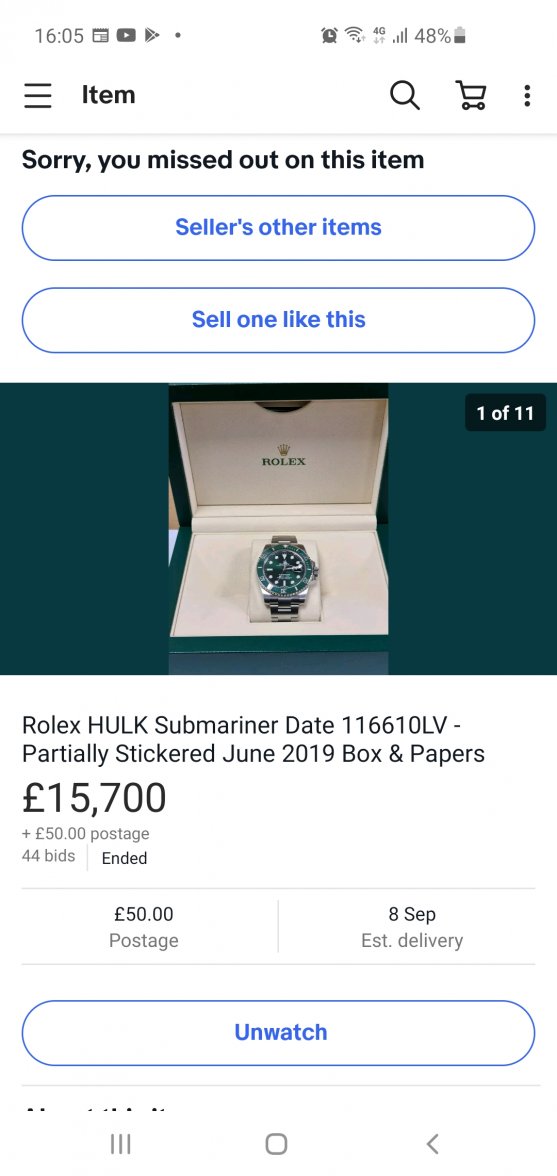
Task: Select the Rolex HULK Submariner listing title
Action: tap(253, 740)
